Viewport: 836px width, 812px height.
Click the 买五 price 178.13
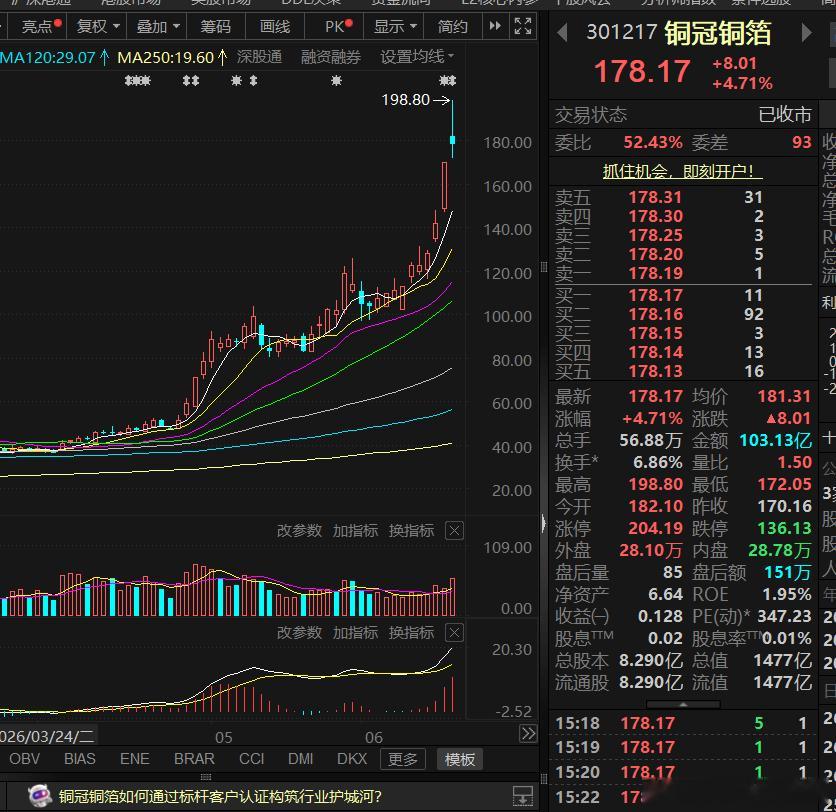click(655, 371)
